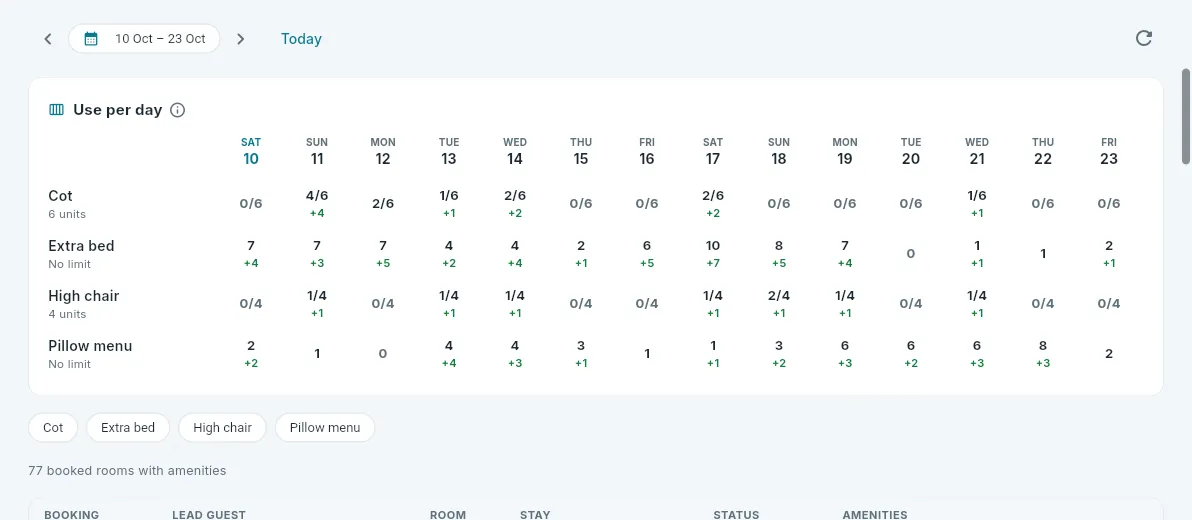Viewport: 1192px width, 520px height.
Task: Select the SAT 17 day header
Action: pyautogui.click(x=713, y=151)
